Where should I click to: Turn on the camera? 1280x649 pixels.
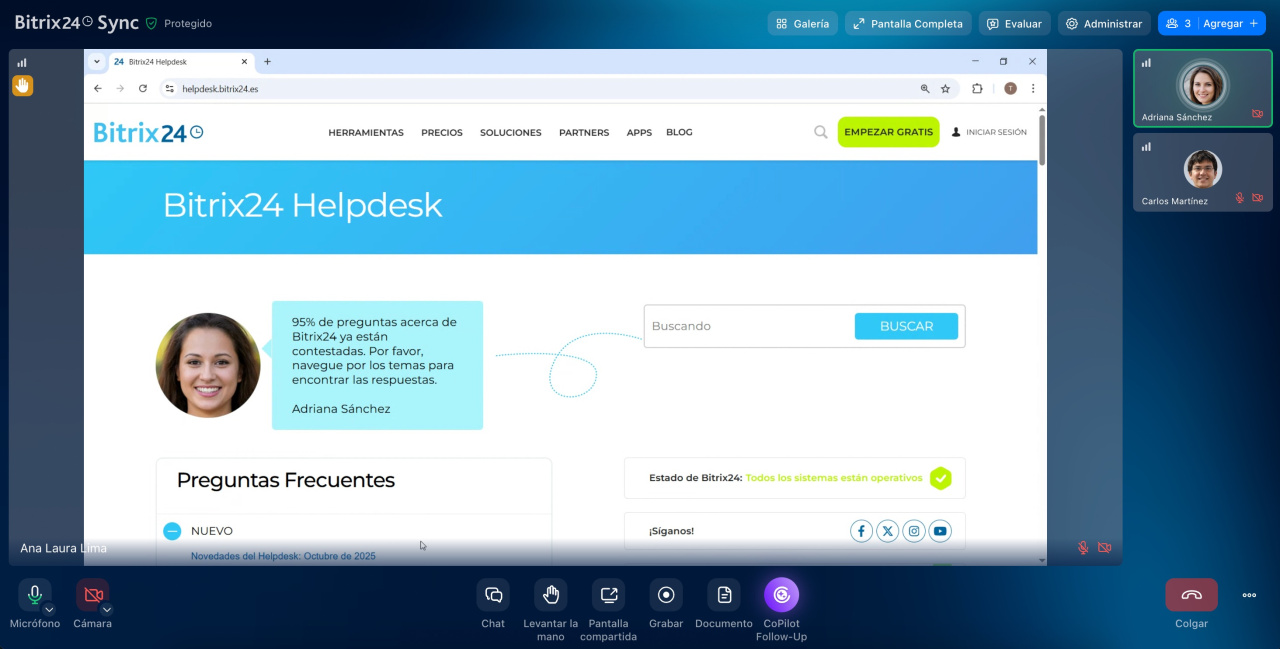tap(93, 594)
